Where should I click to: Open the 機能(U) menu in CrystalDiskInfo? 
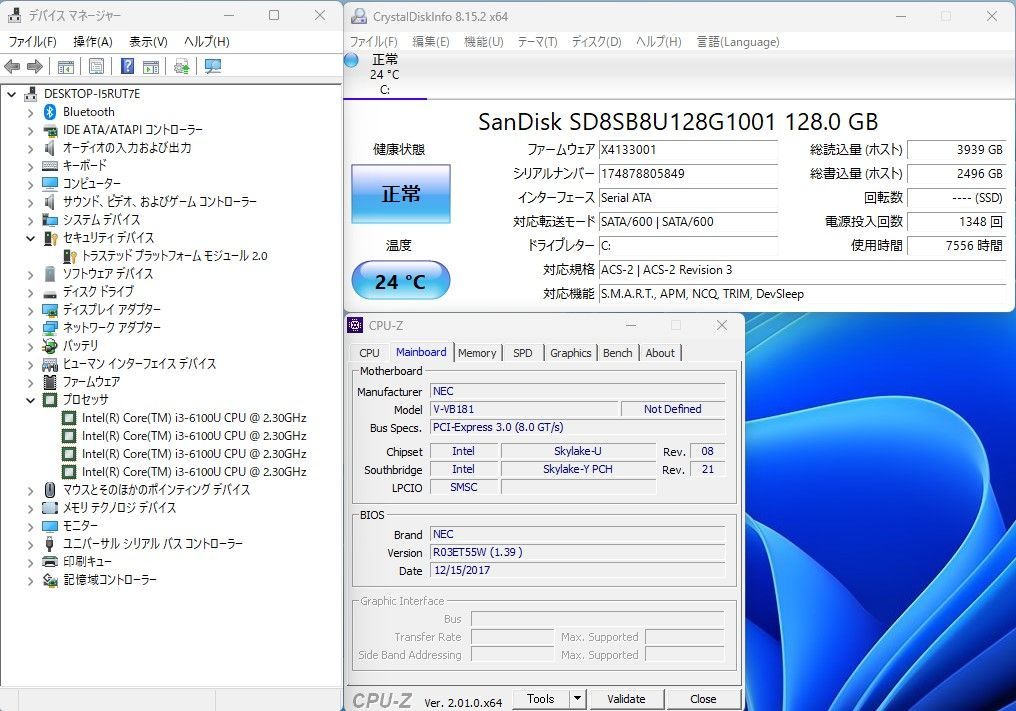click(x=483, y=41)
